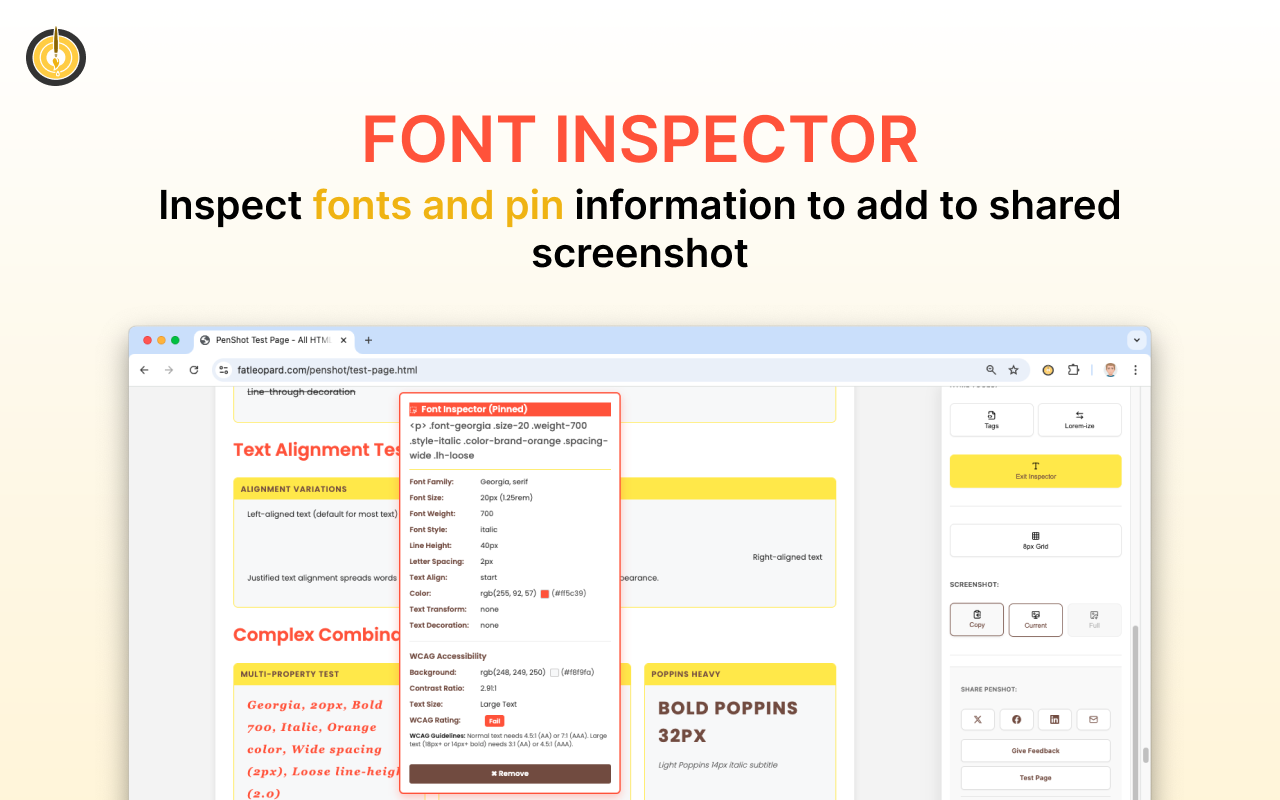The width and height of the screenshot is (1280, 800).
Task: Share PenShot on X
Action: (977, 719)
